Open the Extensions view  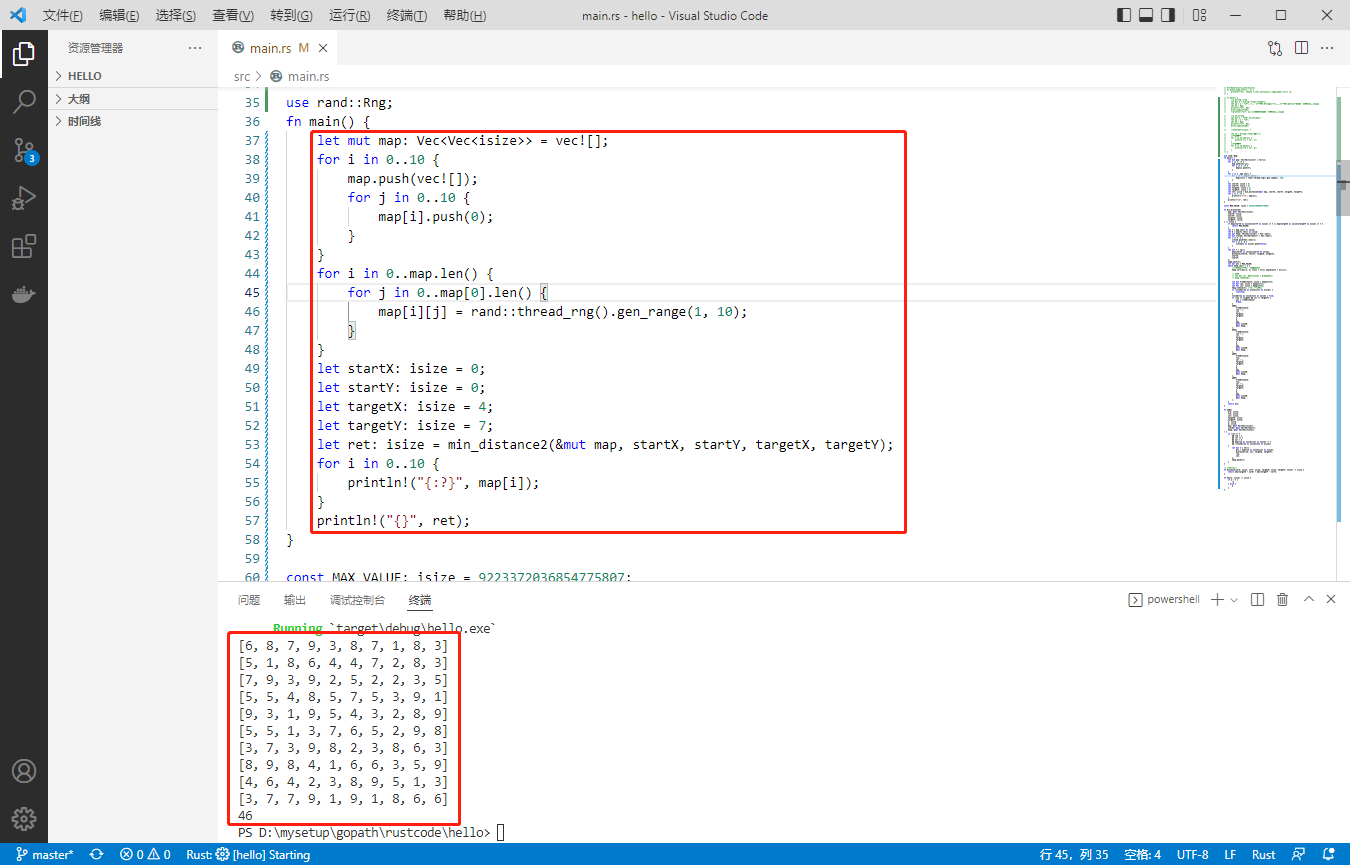[x=24, y=246]
